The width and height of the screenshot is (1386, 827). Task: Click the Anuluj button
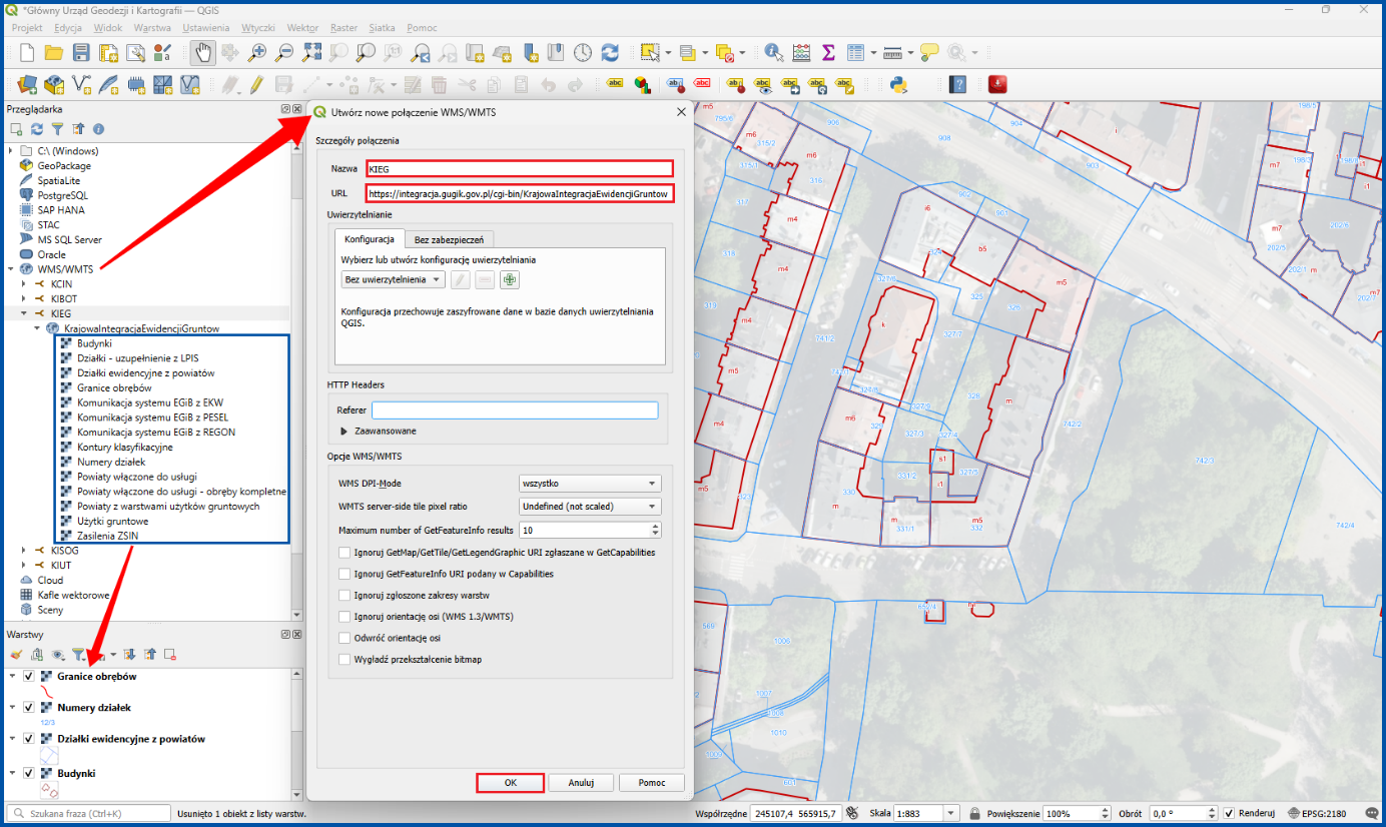pos(581,783)
